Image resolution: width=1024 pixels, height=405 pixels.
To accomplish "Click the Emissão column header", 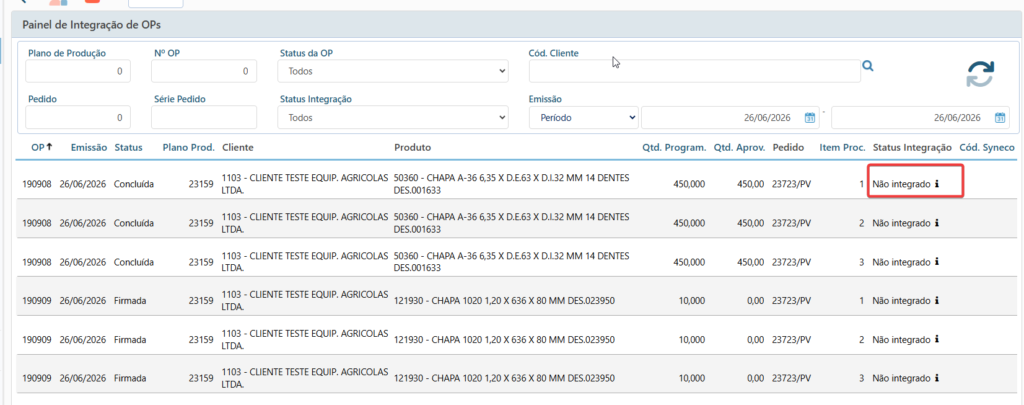I will click(89, 148).
